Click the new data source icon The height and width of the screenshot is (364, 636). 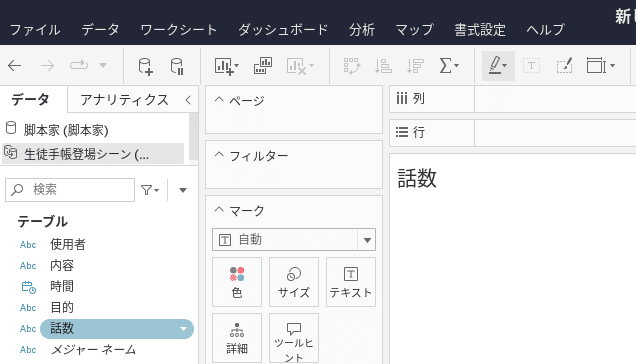145,66
